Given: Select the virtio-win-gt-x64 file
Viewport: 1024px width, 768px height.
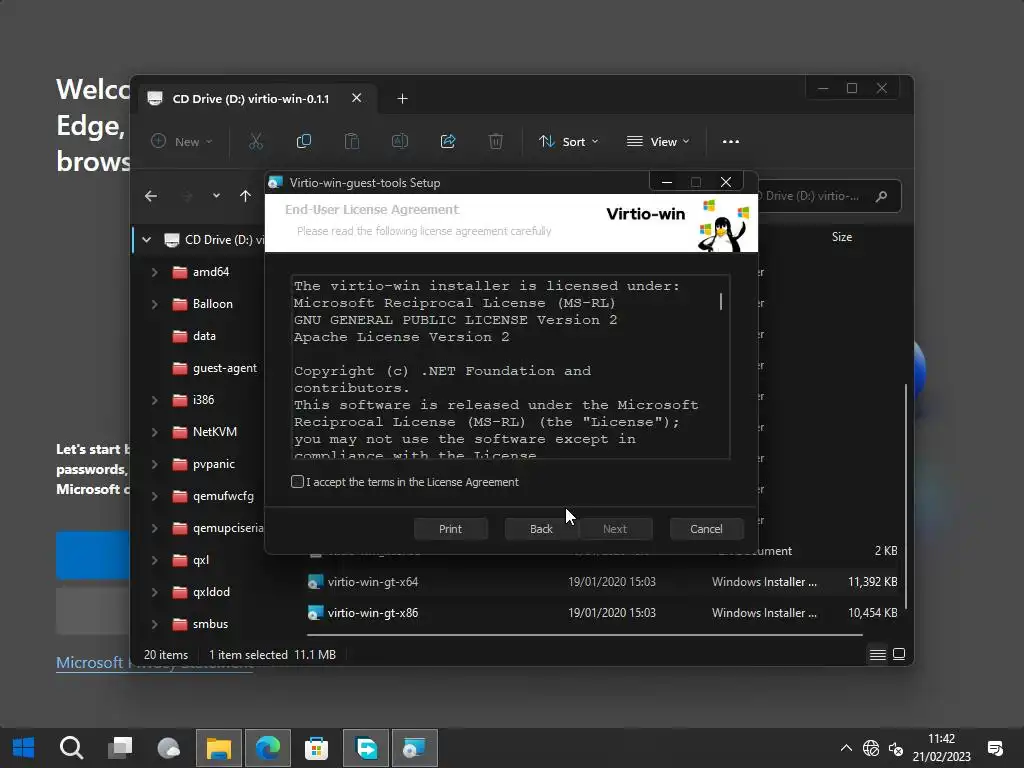Looking at the screenshot, I should point(373,582).
